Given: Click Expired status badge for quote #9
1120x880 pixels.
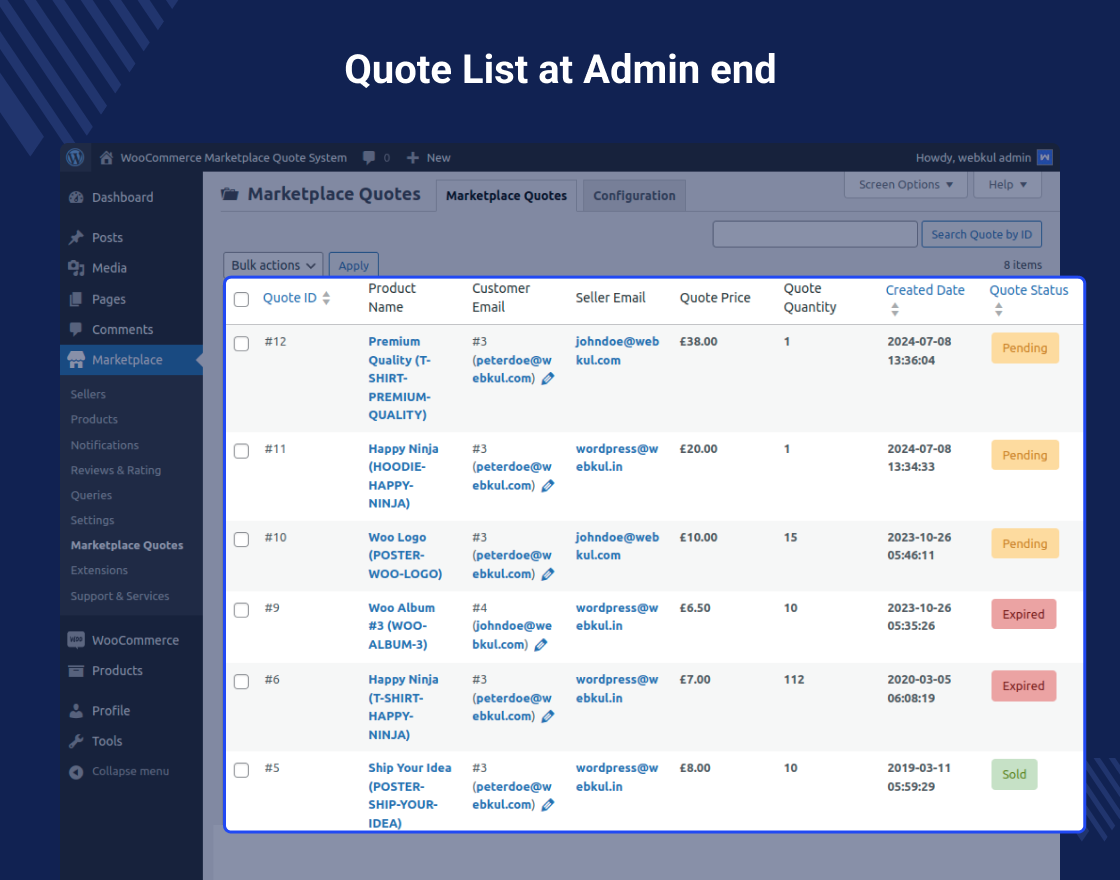Looking at the screenshot, I should point(1023,614).
